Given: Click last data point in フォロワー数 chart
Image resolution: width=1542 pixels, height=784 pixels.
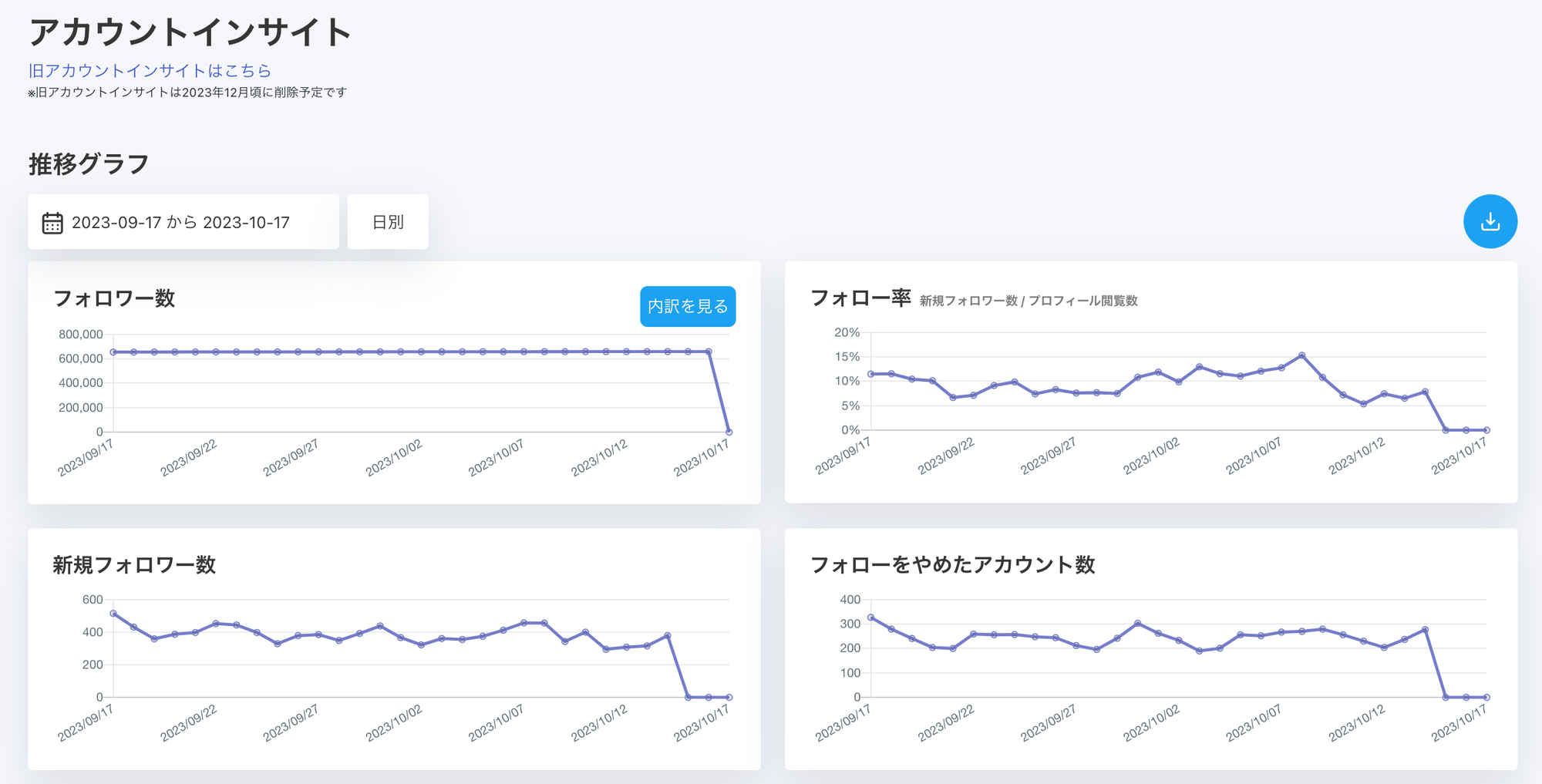Looking at the screenshot, I should click(729, 432).
